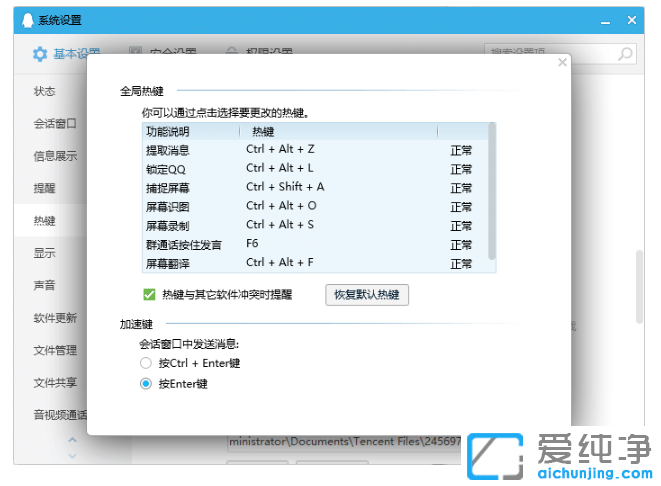Image resolution: width=661 pixels, height=486 pixels.
Task: Click the QQ penguin icon in title bar
Action: 27,20
